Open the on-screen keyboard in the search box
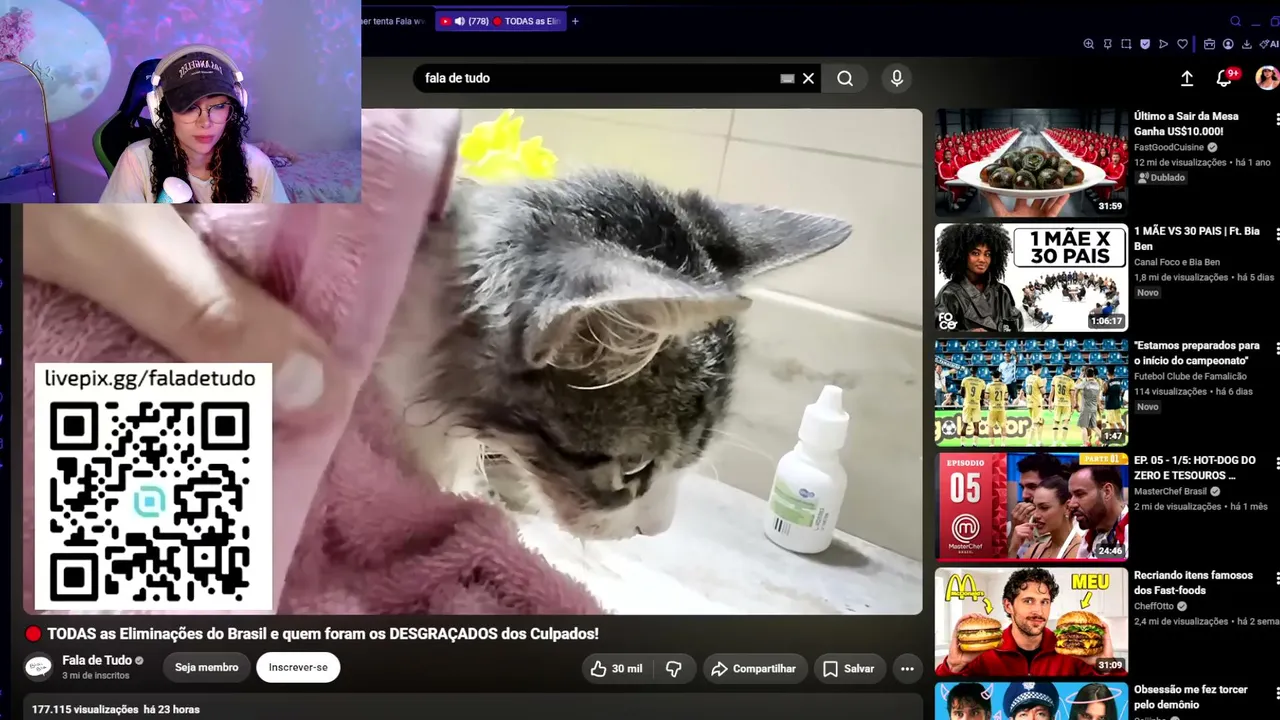The image size is (1280, 720). tap(787, 78)
